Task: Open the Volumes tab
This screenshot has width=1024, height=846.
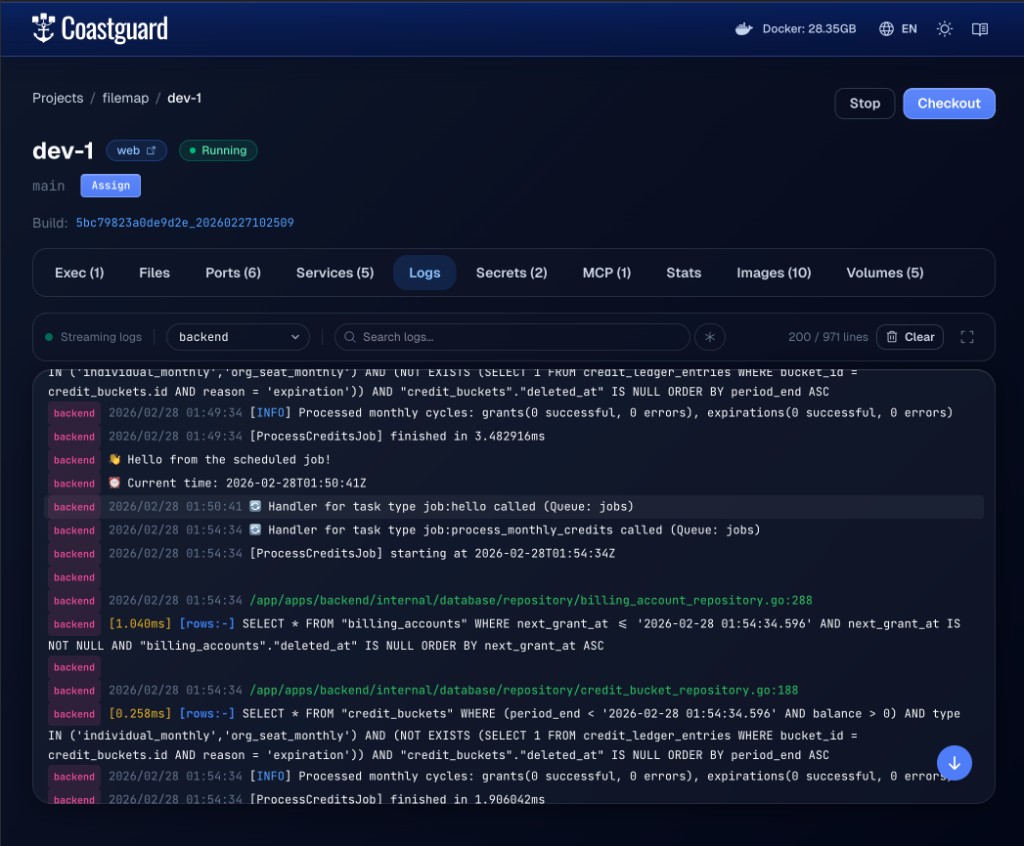Action: (x=884, y=272)
